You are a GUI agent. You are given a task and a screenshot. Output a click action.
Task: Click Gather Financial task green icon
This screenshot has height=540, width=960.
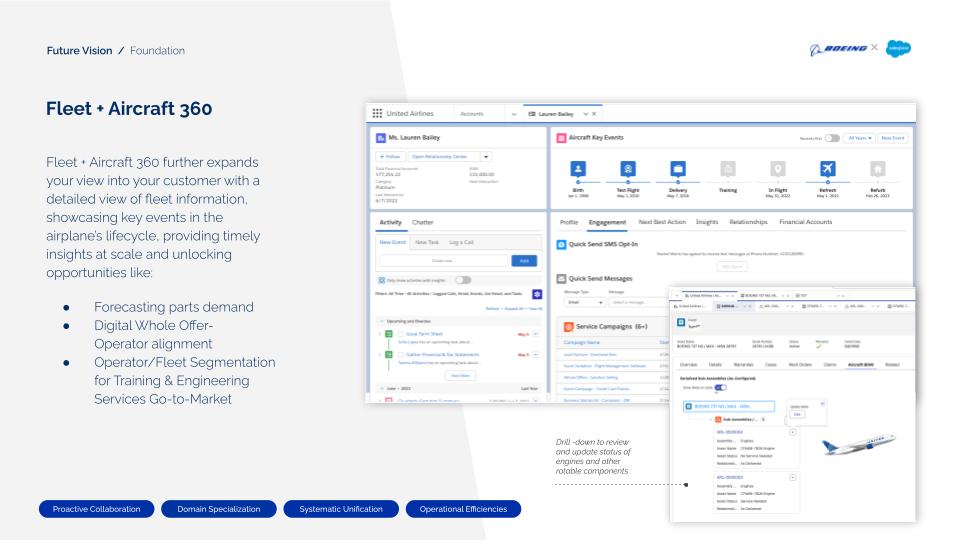[x=388, y=354]
